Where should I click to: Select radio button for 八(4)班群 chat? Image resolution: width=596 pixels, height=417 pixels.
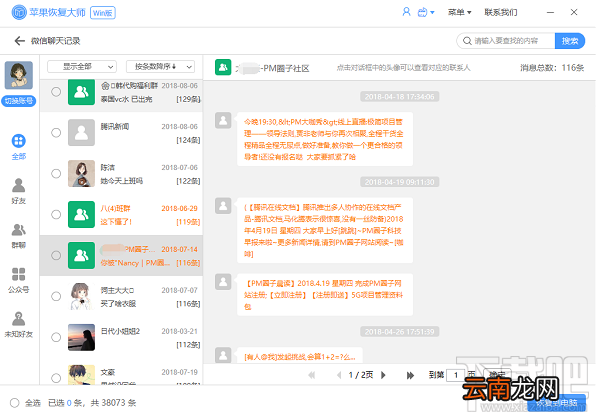(56, 214)
